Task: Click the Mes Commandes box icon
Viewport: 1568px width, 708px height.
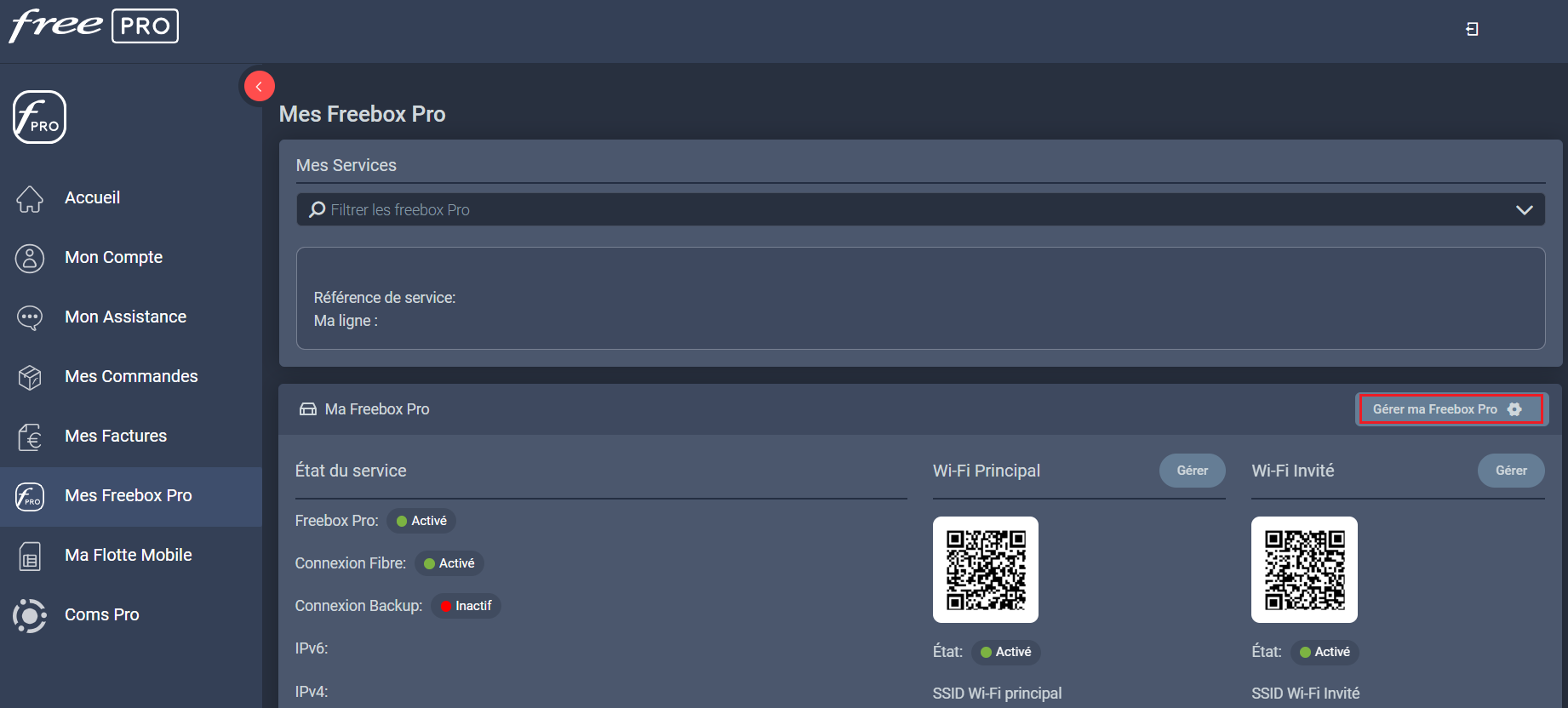Action: point(30,377)
